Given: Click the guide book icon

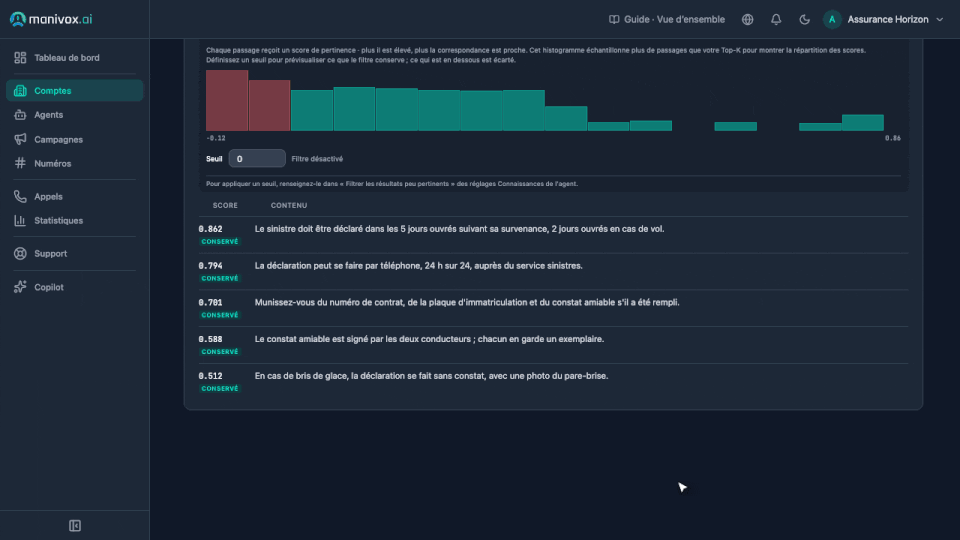Looking at the screenshot, I should click(x=613, y=20).
